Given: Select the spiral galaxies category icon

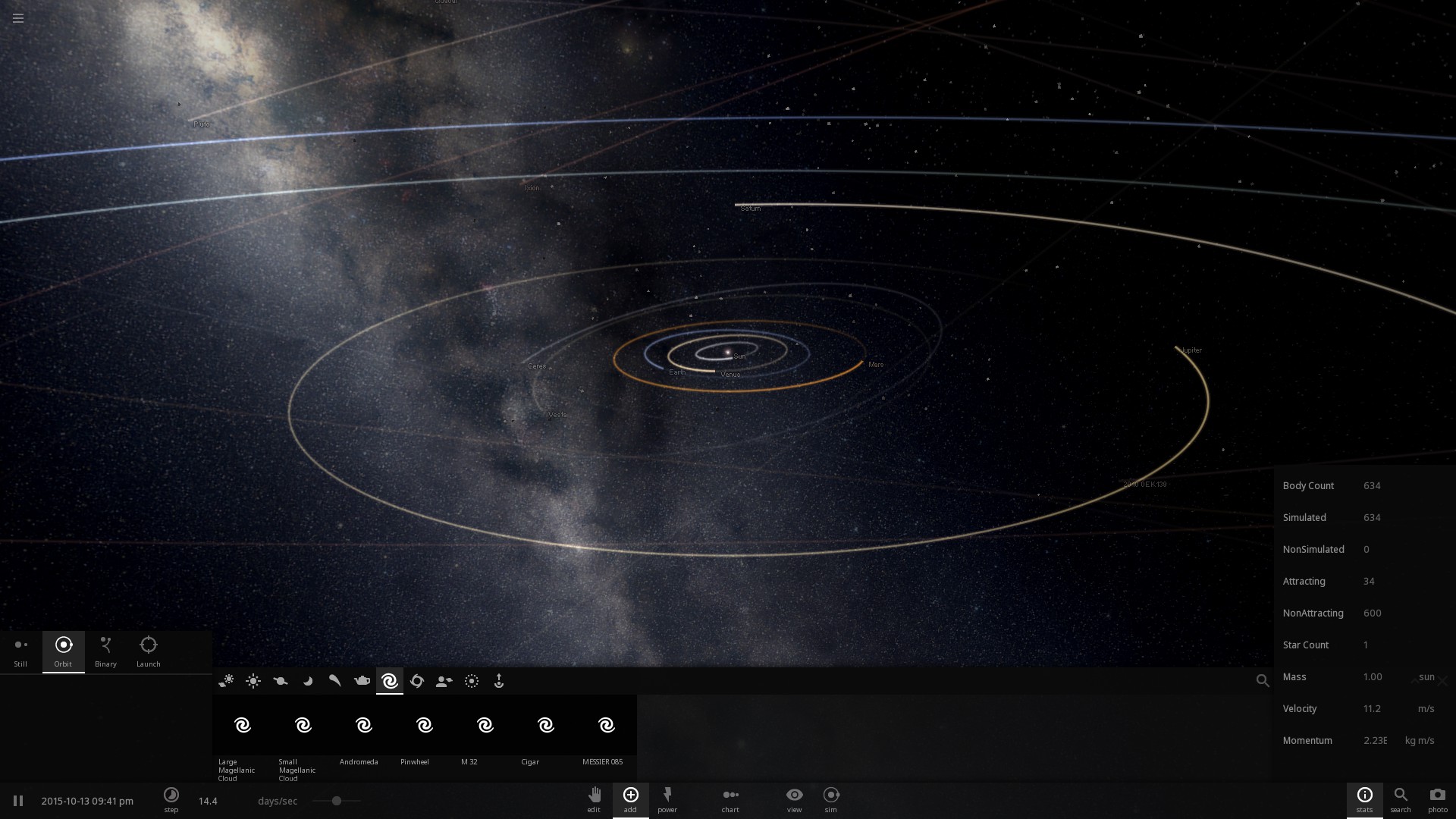Looking at the screenshot, I should click(x=390, y=681).
